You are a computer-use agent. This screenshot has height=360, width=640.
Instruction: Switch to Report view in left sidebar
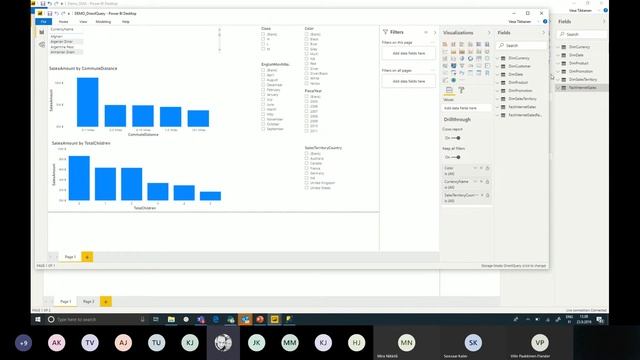coord(42,32)
